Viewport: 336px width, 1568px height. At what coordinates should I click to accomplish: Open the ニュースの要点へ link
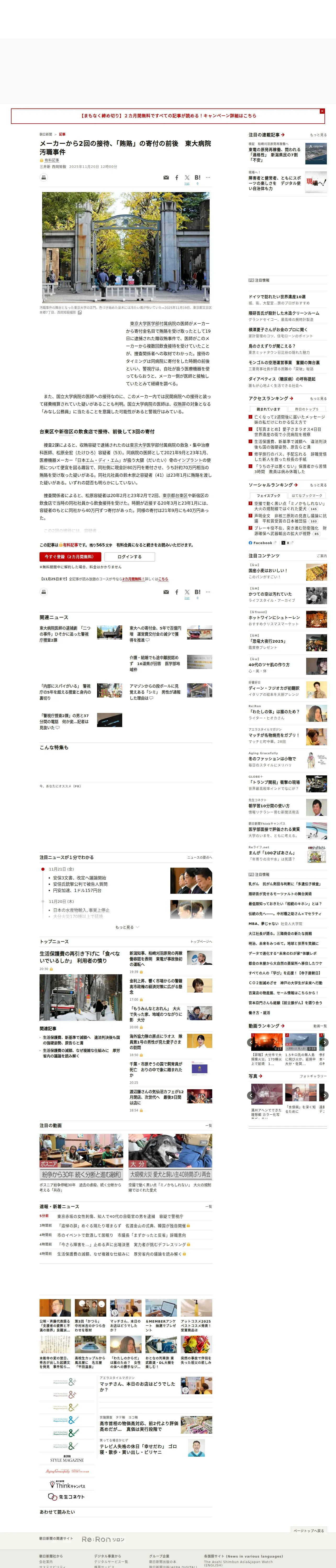point(199,857)
